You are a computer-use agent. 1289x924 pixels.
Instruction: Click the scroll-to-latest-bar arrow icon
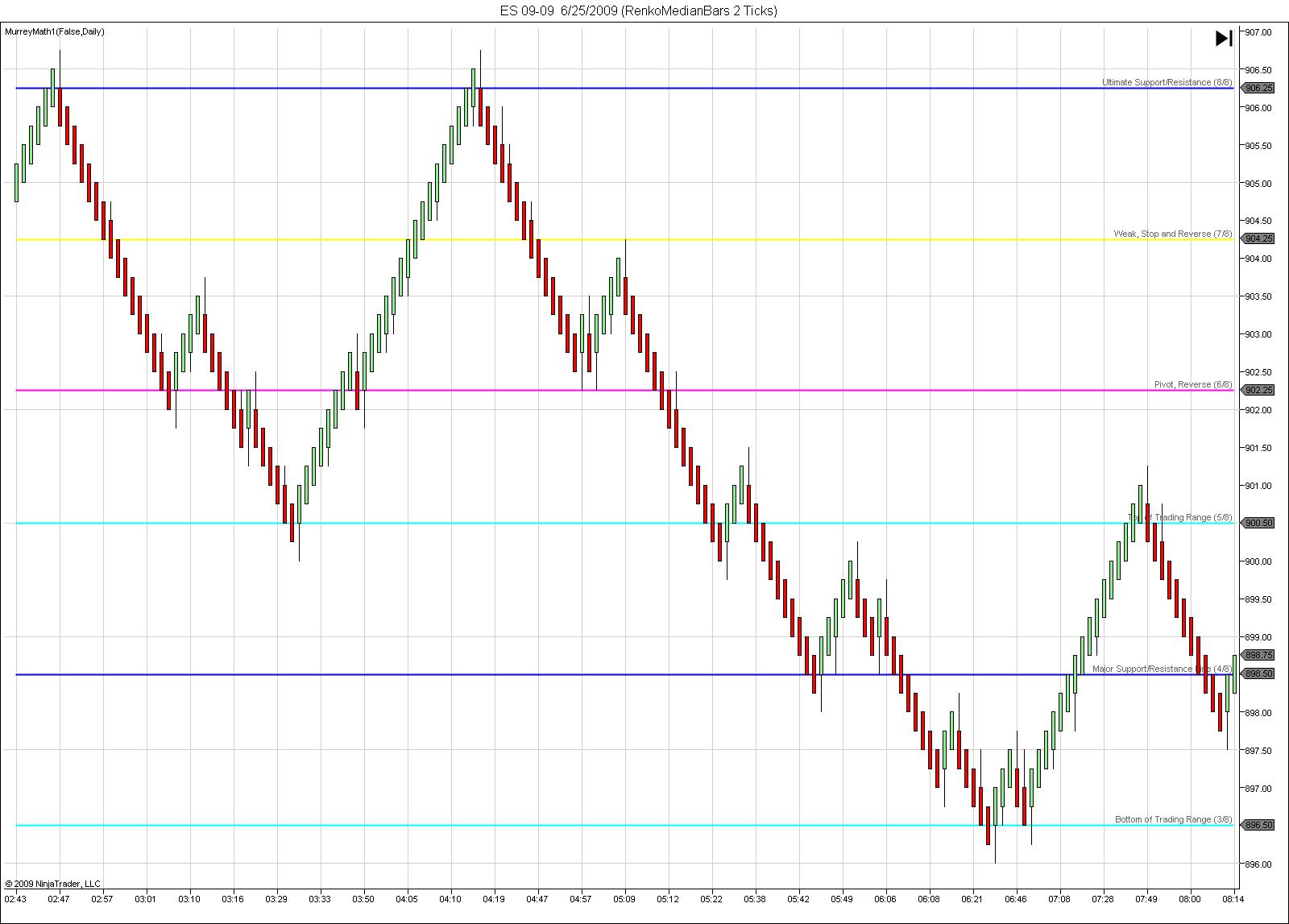tap(1224, 39)
